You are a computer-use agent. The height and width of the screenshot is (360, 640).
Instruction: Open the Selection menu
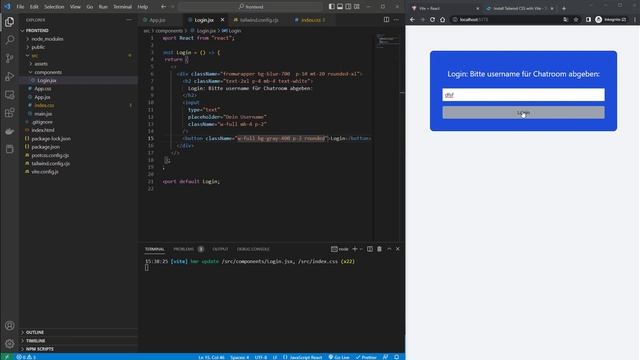tap(54, 7)
